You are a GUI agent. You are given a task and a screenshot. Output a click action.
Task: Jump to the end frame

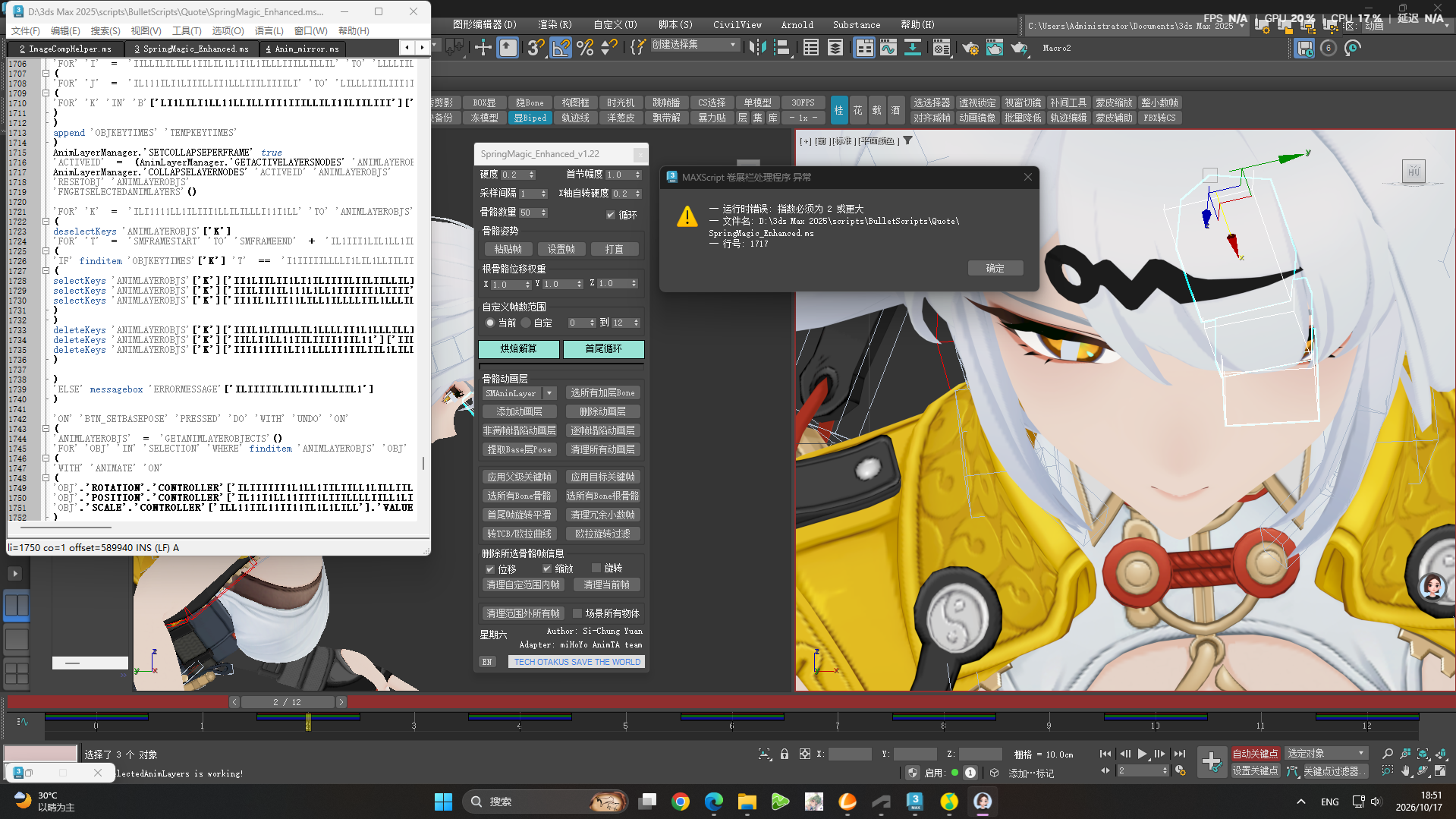pyautogui.click(x=1179, y=754)
